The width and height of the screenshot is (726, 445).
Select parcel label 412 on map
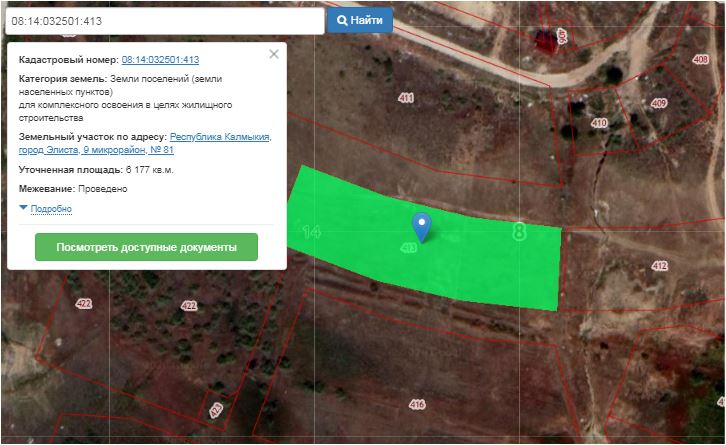click(659, 266)
